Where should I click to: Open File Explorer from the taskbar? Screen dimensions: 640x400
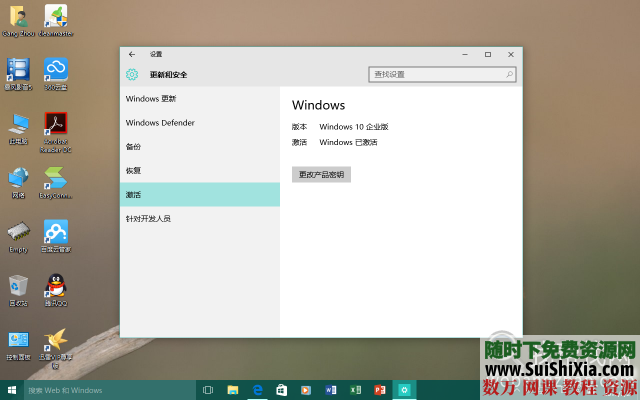point(233,390)
